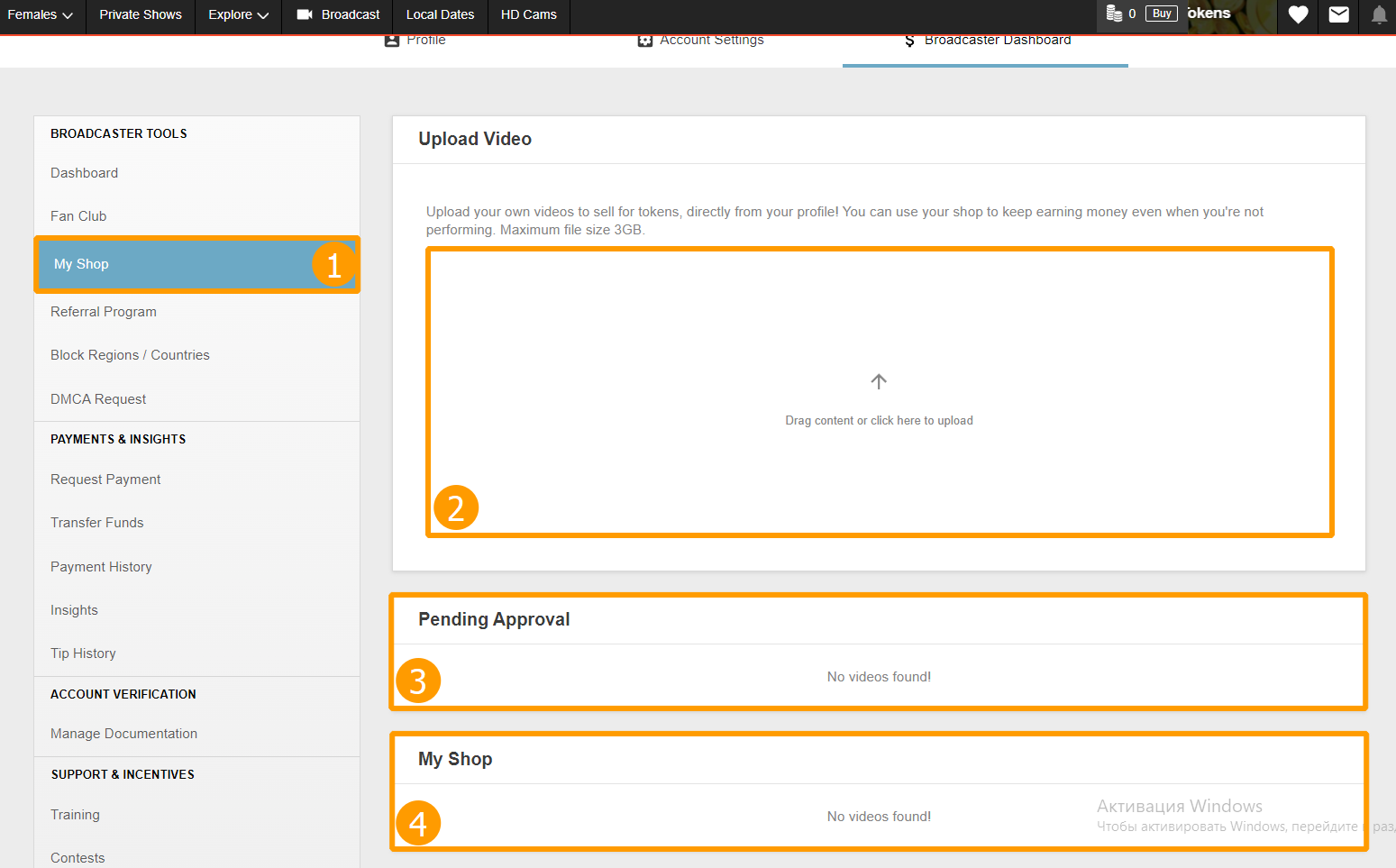
Task: Open the Referral Program link
Action: click(104, 312)
